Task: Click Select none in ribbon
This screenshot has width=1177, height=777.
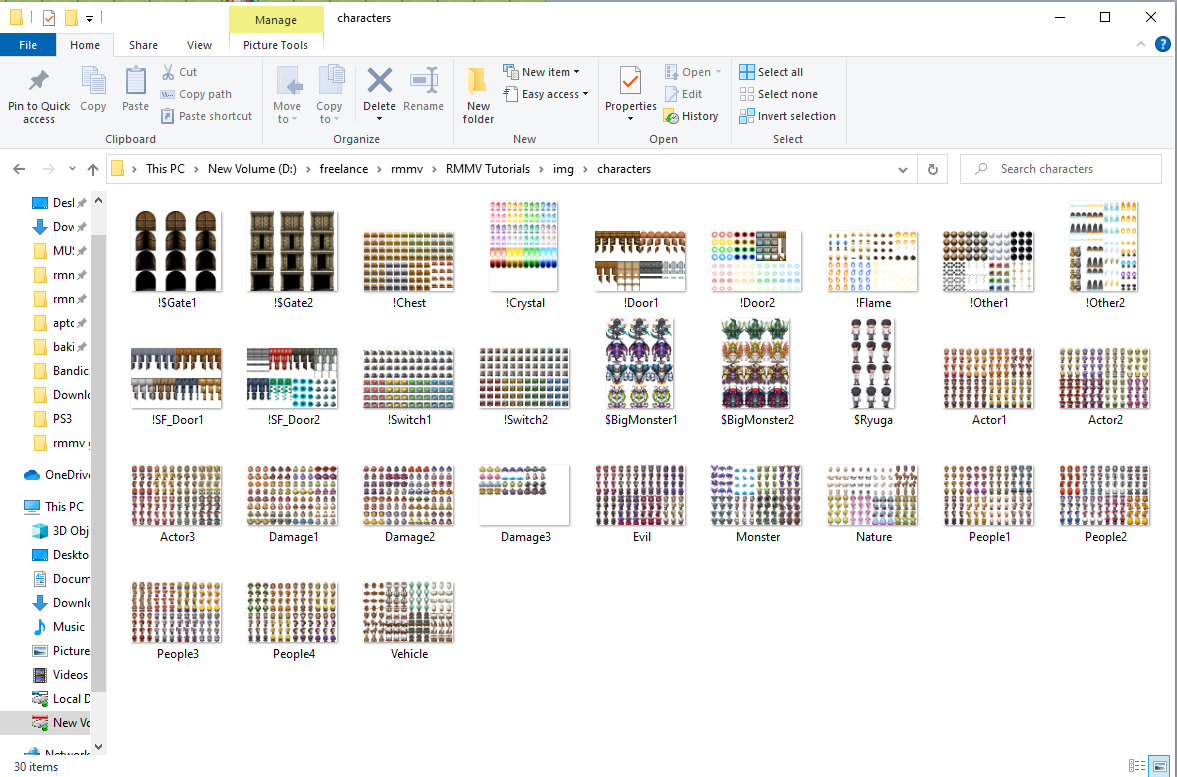Action: (x=778, y=94)
